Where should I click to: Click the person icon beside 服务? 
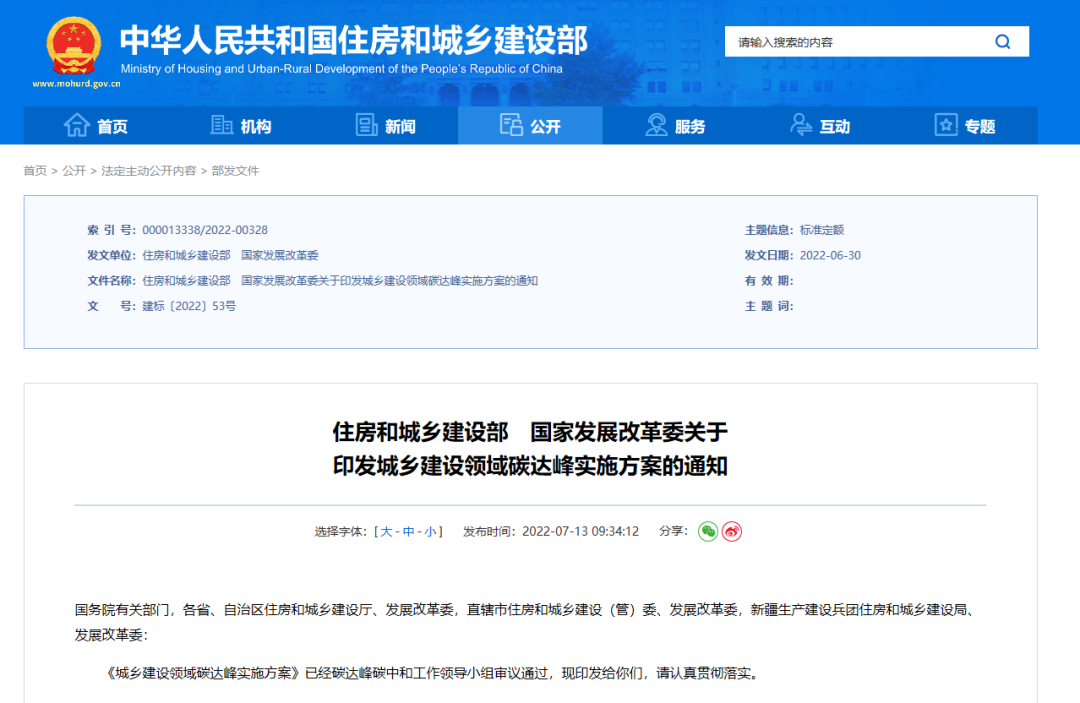click(x=656, y=125)
